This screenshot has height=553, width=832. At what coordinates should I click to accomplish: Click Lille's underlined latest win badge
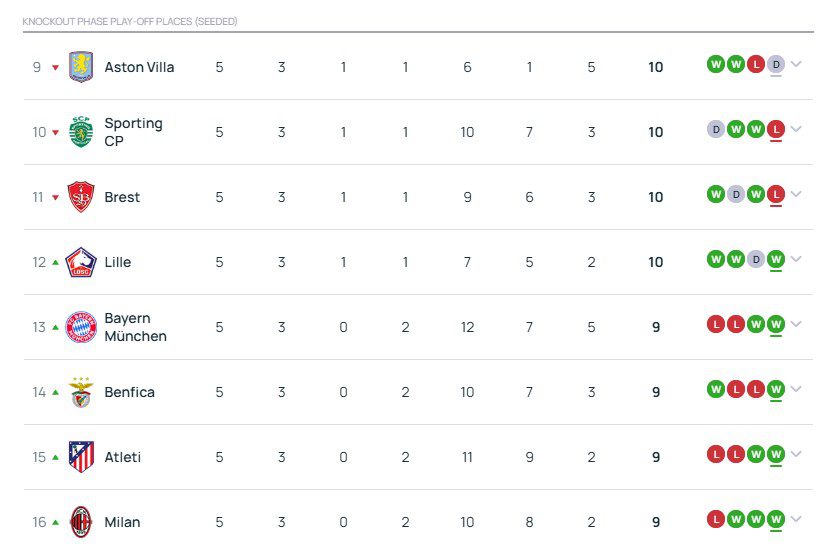[x=776, y=259]
